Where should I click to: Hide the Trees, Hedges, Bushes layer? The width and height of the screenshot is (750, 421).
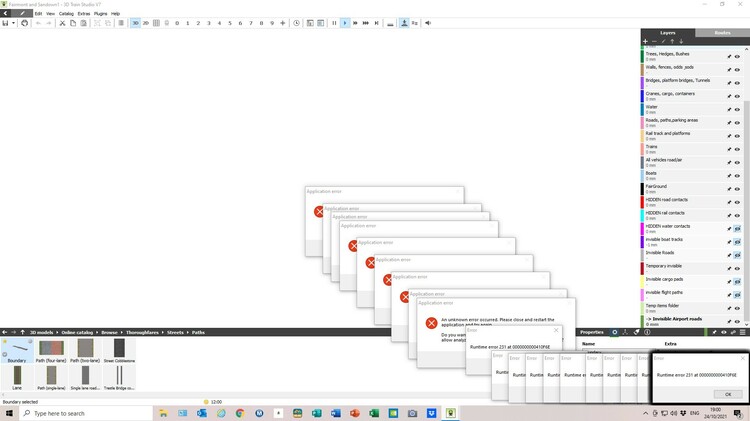point(737,56)
